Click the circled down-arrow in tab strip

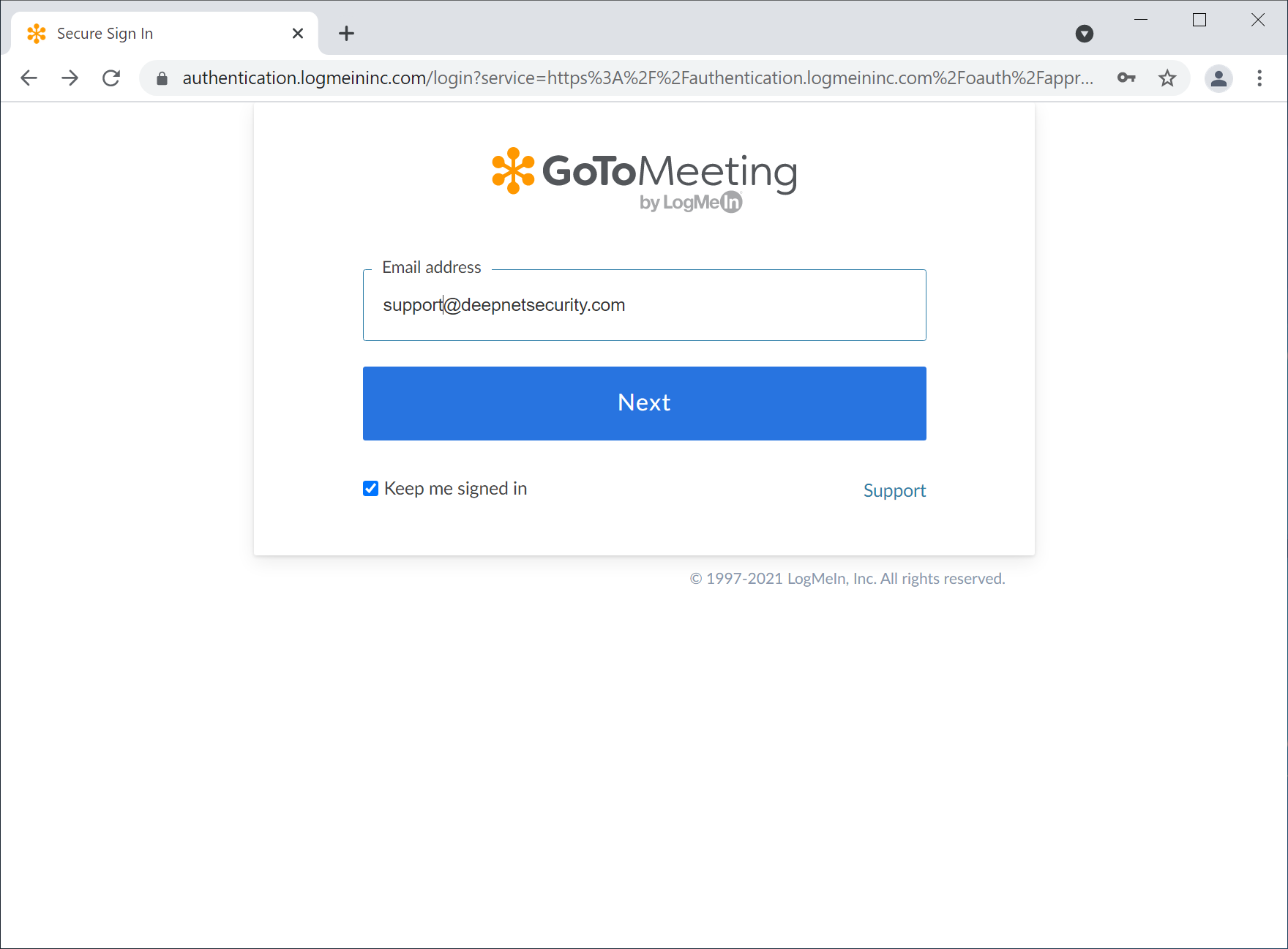(1085, 34)
